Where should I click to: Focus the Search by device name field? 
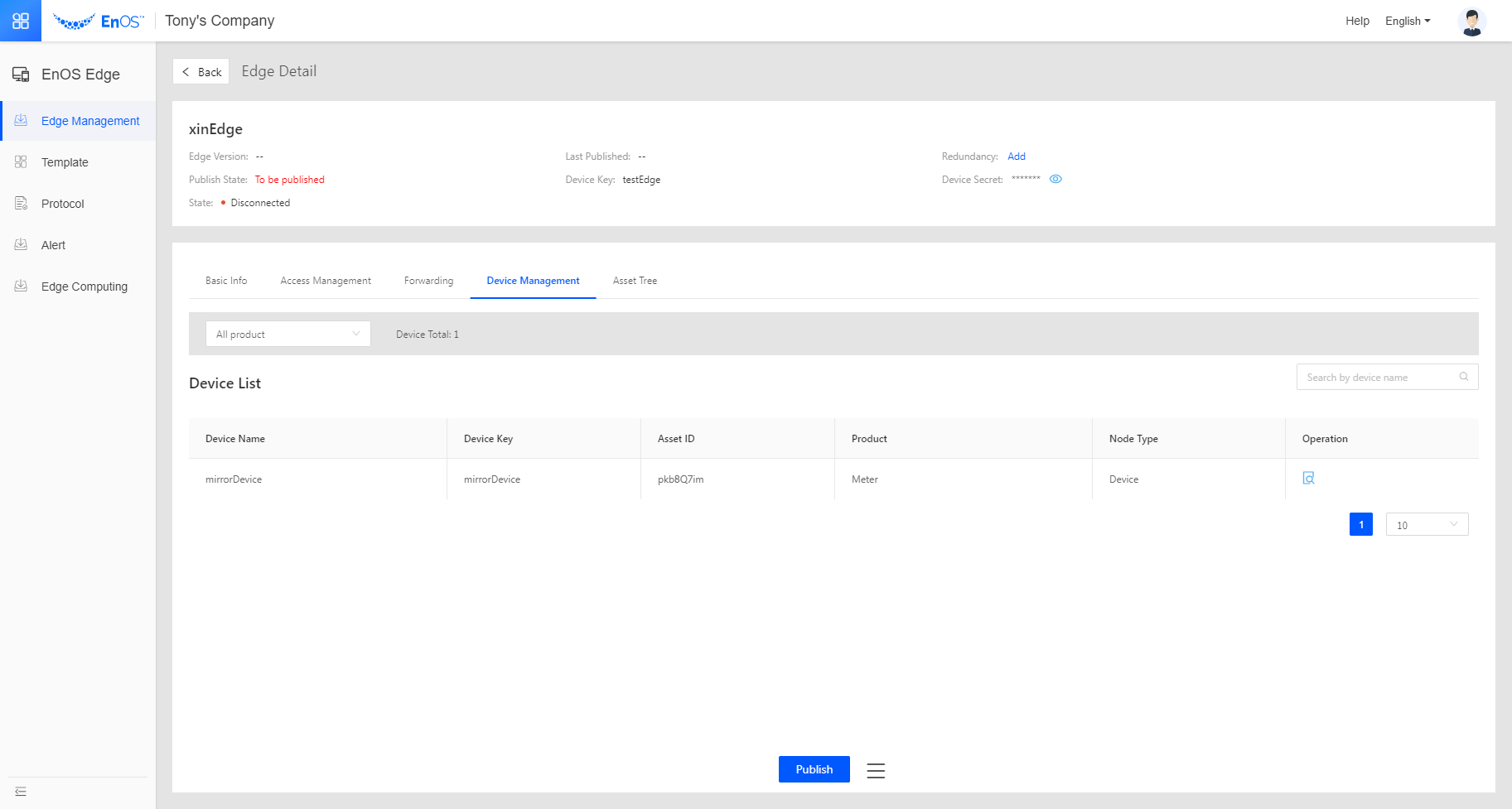point(1379,378)
